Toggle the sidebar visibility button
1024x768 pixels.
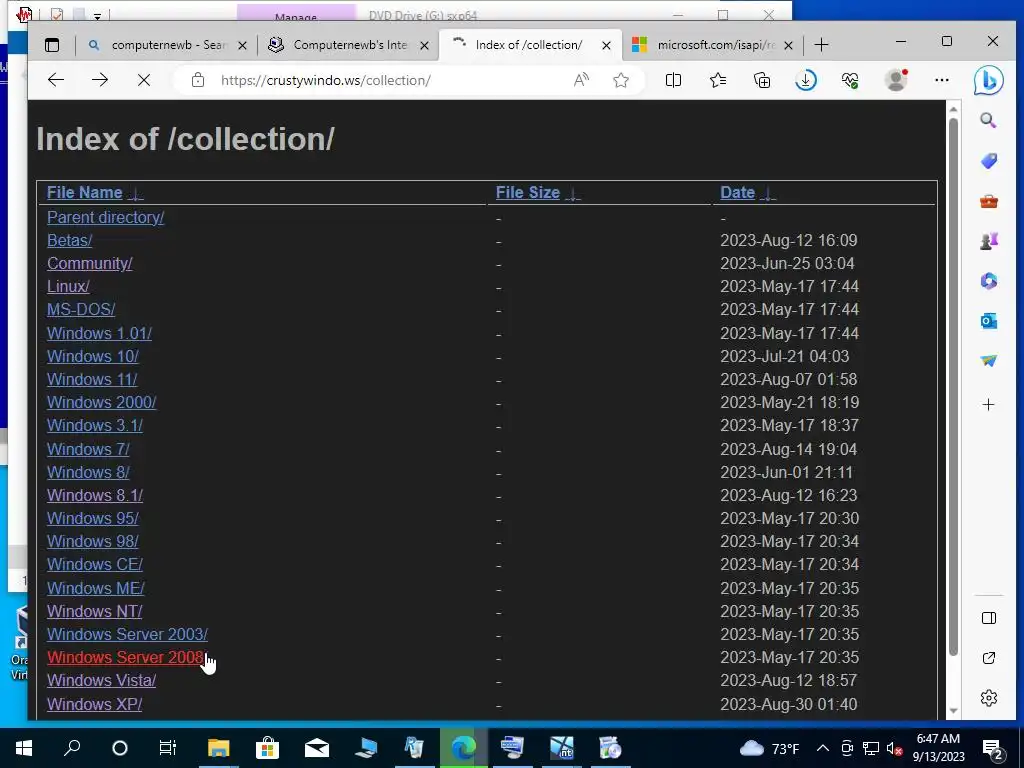pyautogui.click(x=989, y=618)
